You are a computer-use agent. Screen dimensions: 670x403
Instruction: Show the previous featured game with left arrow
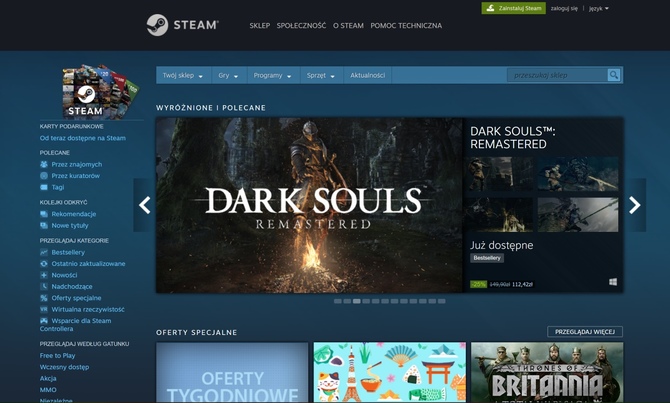coord(144,205)
